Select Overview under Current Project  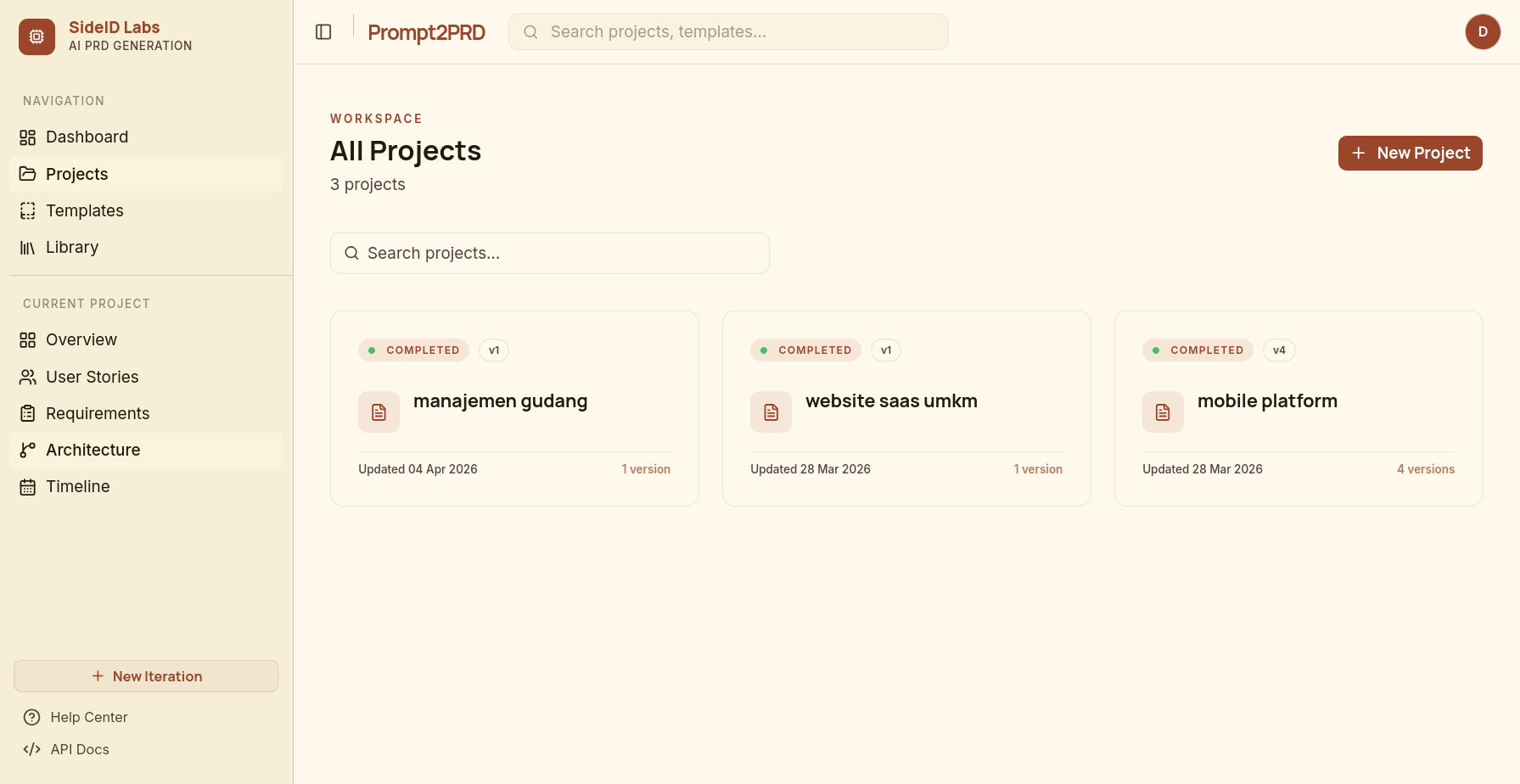pos(81,339)
